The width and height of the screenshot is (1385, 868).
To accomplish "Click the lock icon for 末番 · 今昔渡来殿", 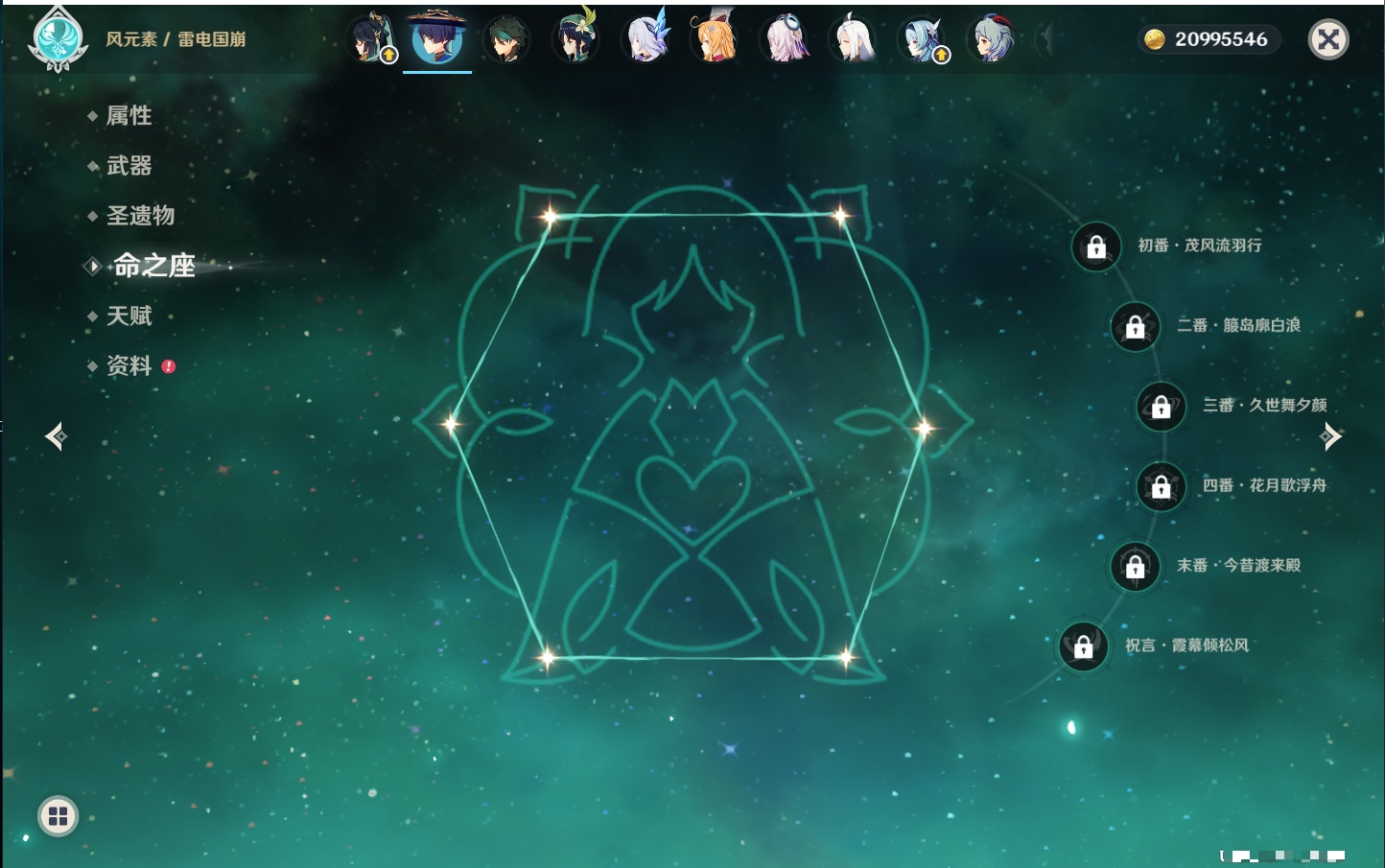I will pyautogui.click(x=1136, y=567).
